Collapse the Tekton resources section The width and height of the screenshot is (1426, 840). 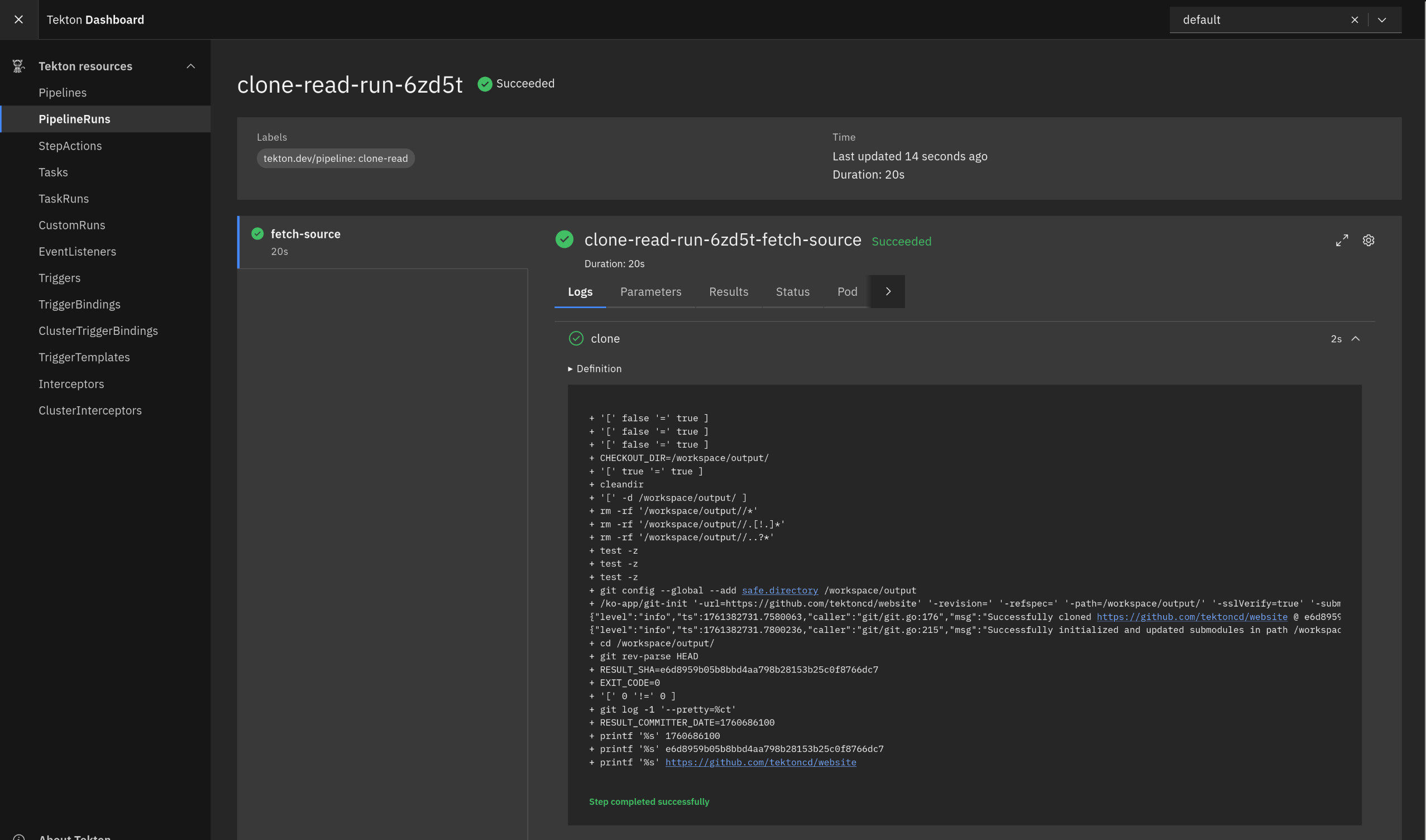pyautogui.click(x=191, y=66)
